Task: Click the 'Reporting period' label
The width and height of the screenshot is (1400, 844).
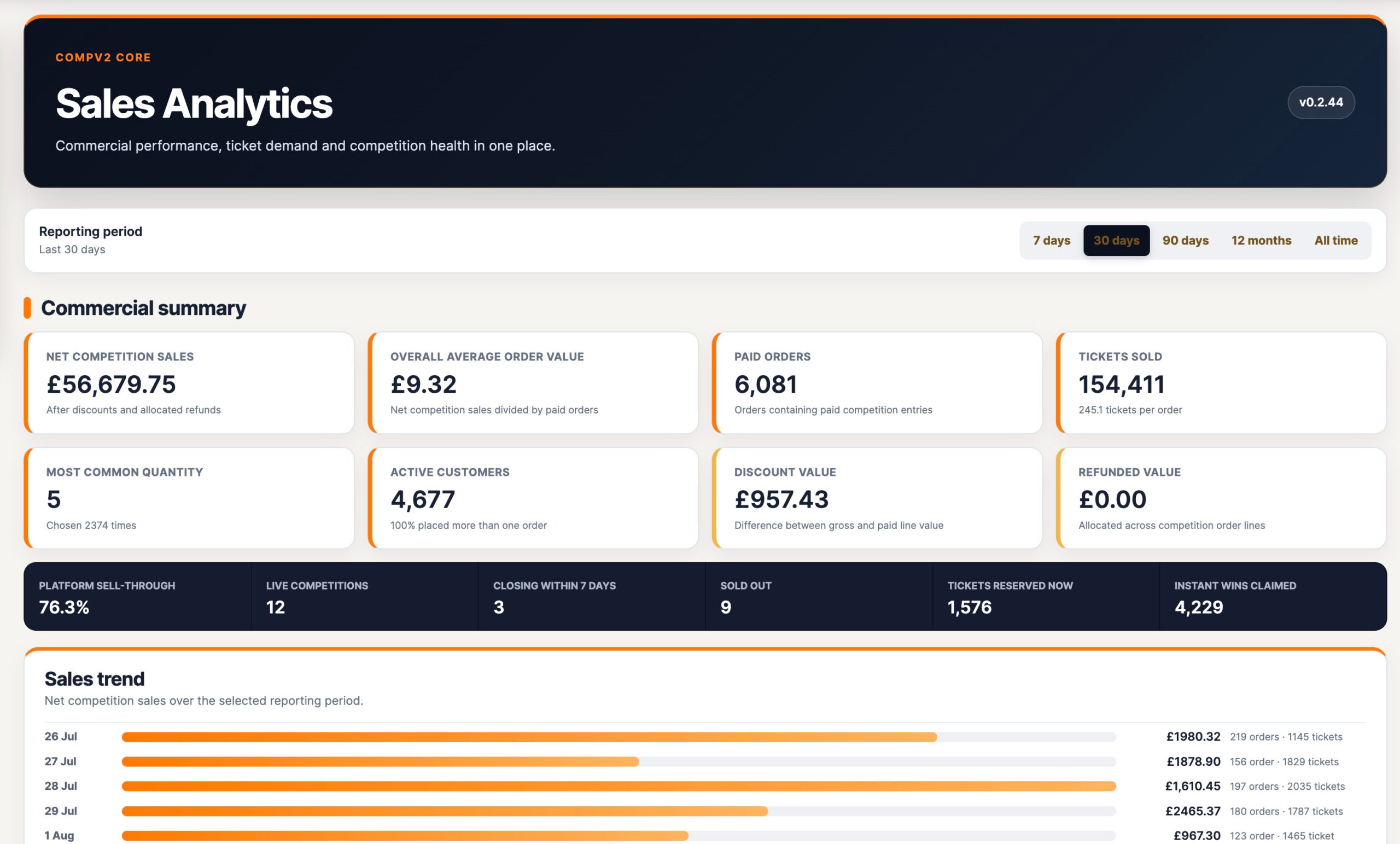Action: coord(90,231)
